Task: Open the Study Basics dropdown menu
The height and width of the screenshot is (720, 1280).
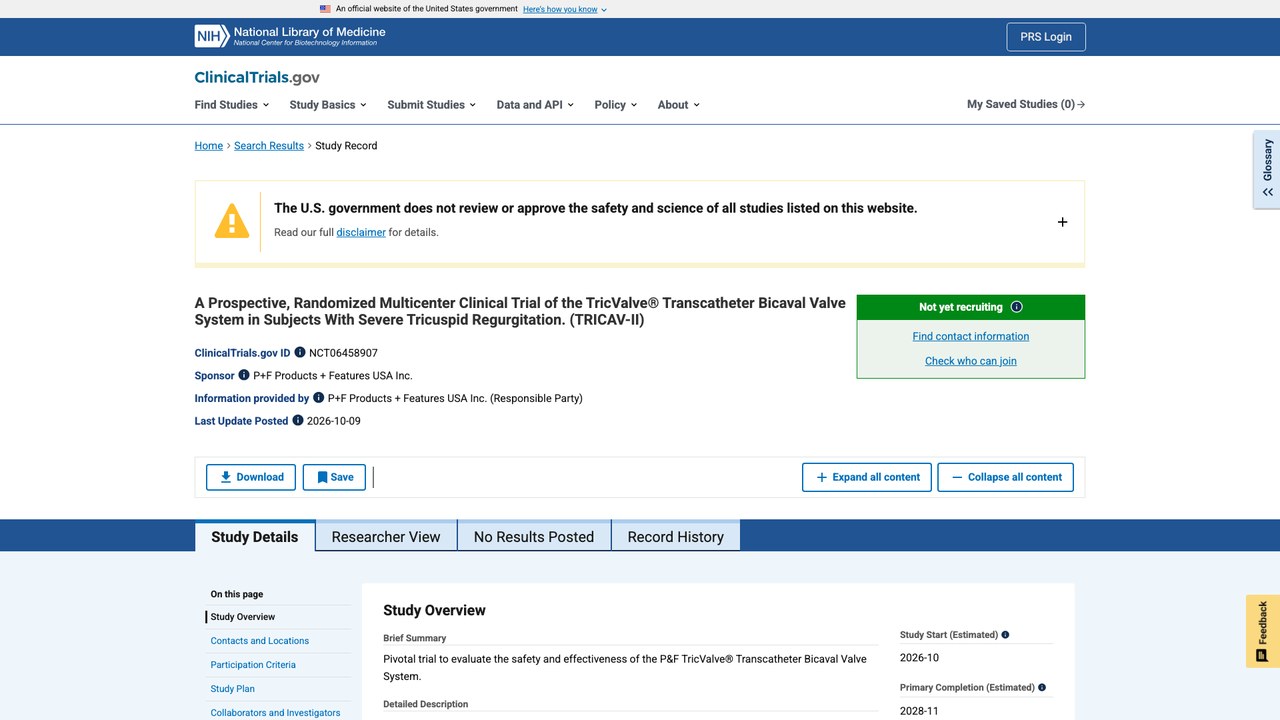Action: [328, 105]
